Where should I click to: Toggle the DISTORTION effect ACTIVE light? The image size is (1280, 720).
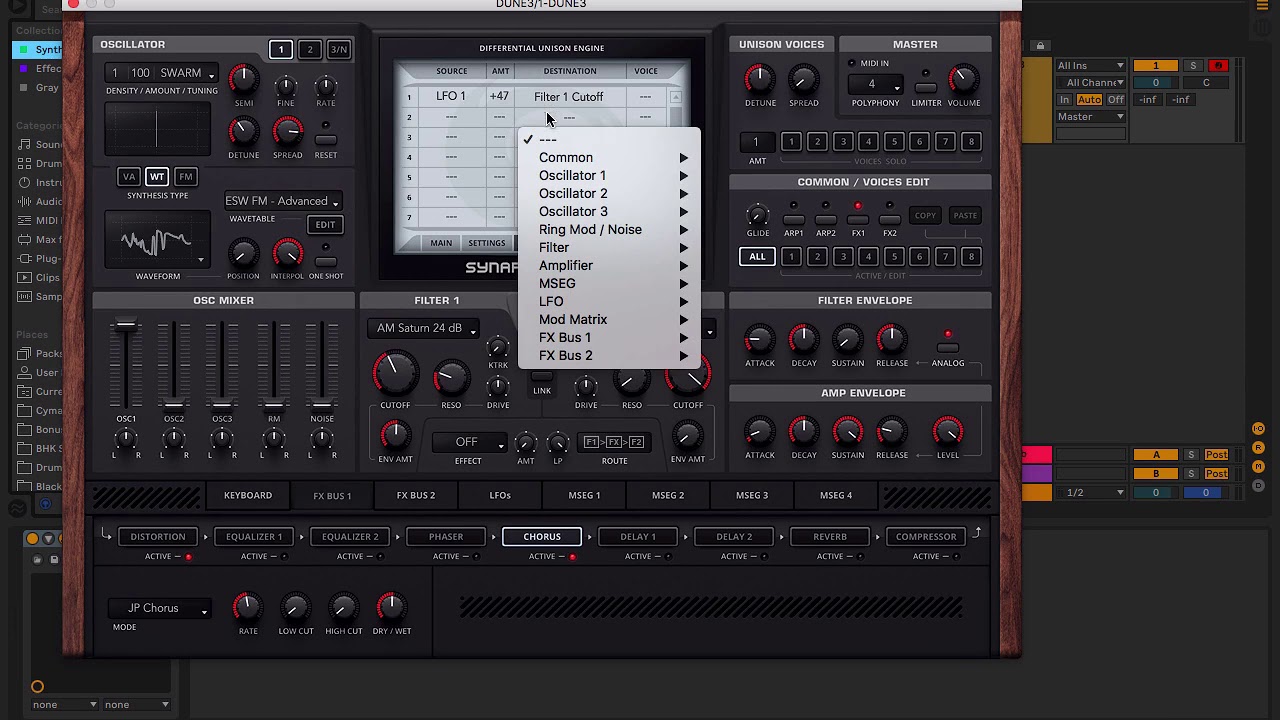(188, 557)
